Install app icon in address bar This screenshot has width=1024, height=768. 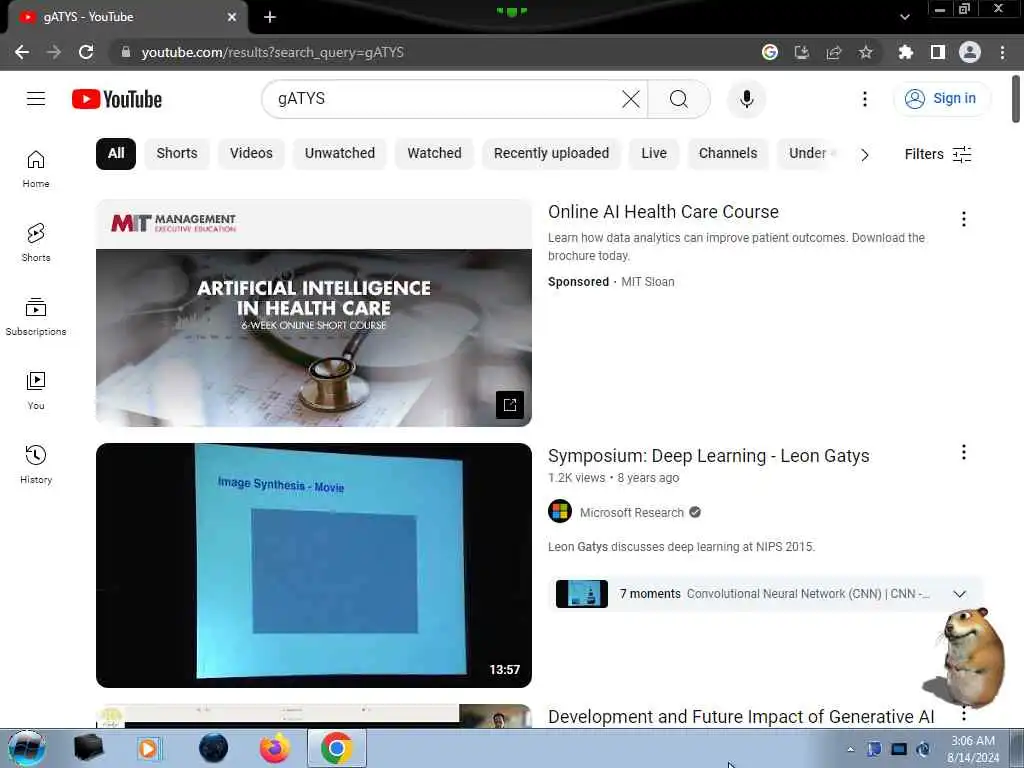[x=802, y=52]
